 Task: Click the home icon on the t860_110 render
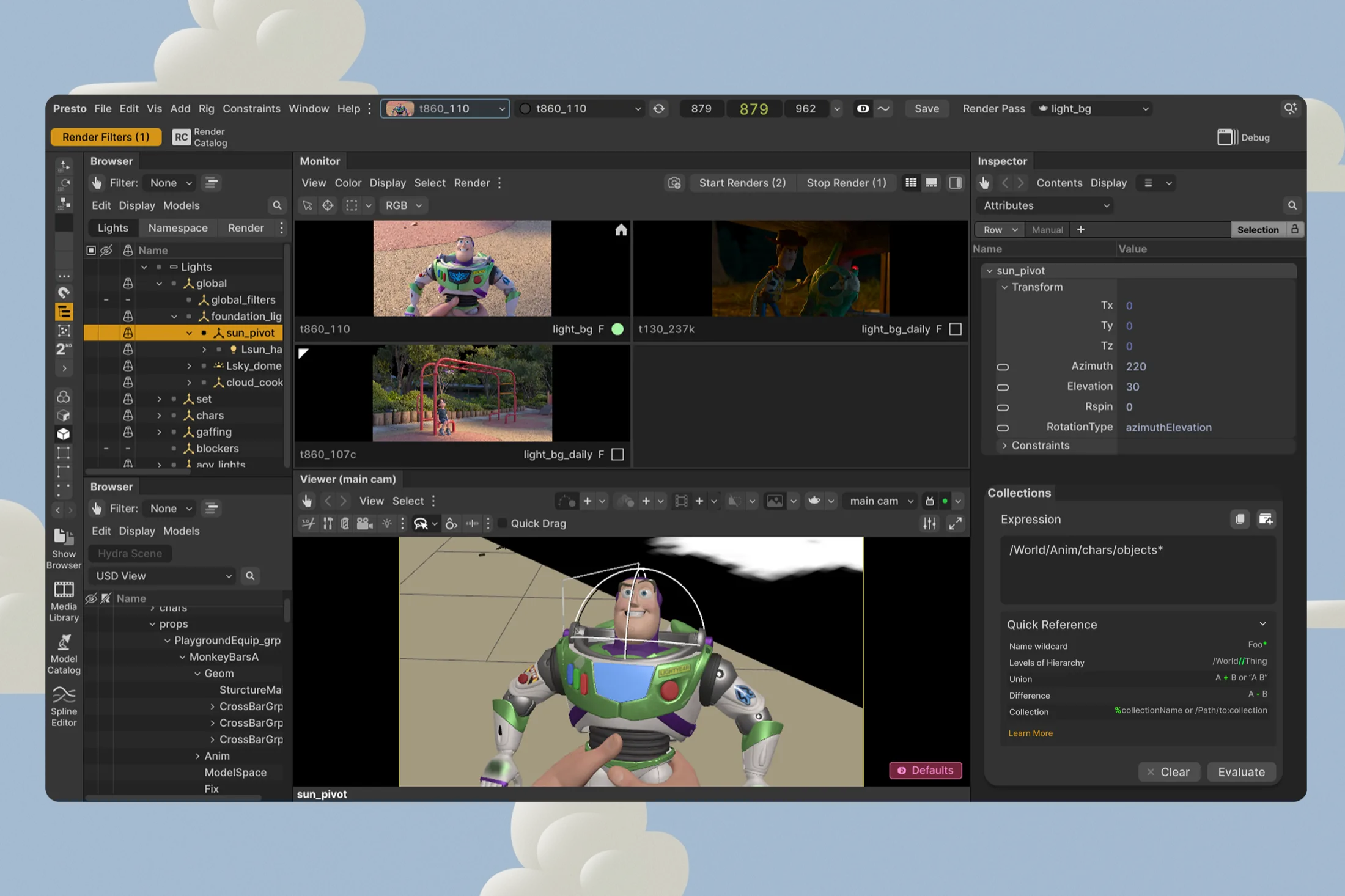click(x=621, y=230)
